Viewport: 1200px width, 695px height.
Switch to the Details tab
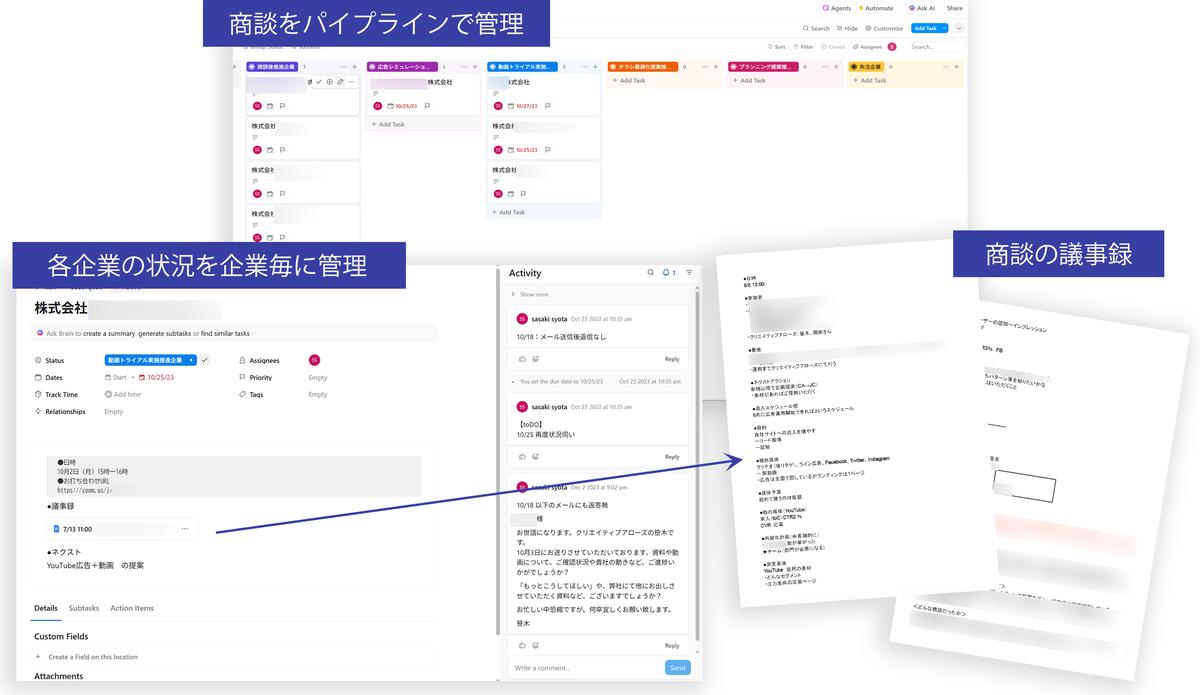click(x=46, y=608)
